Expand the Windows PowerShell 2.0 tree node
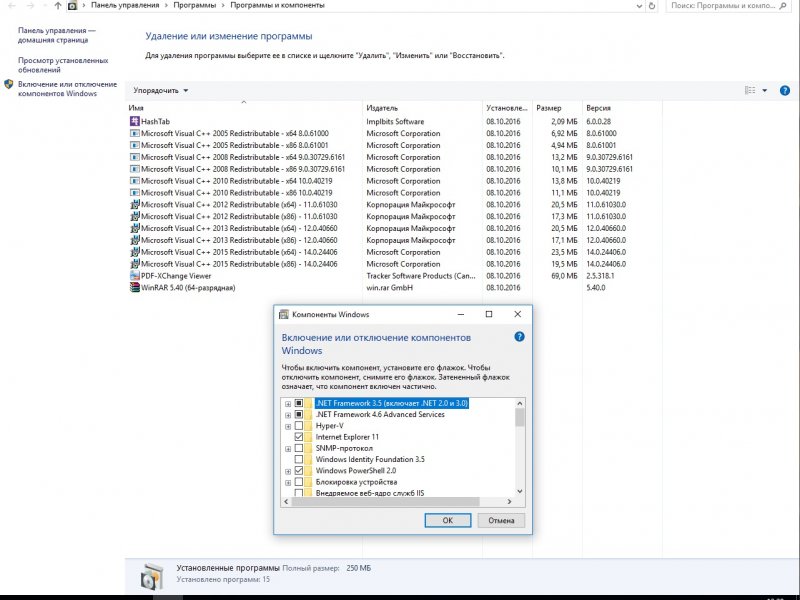800x600 pixels. [288, 471]
